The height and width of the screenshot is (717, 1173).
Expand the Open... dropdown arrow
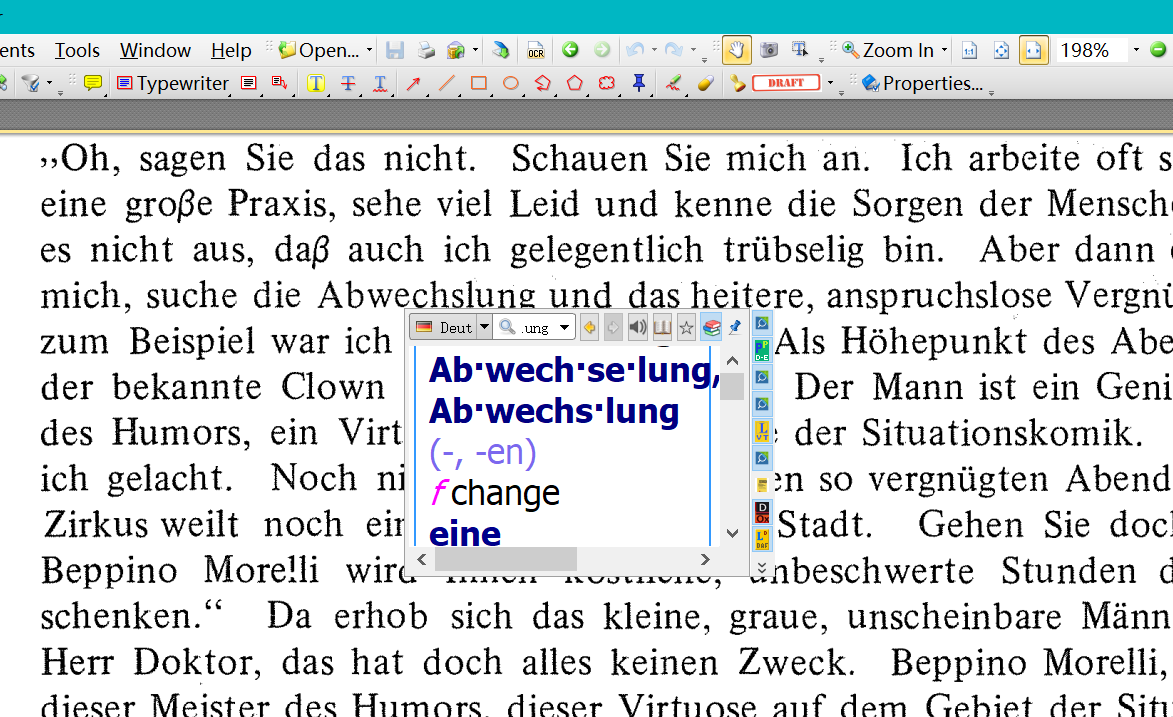pos(369,50)
